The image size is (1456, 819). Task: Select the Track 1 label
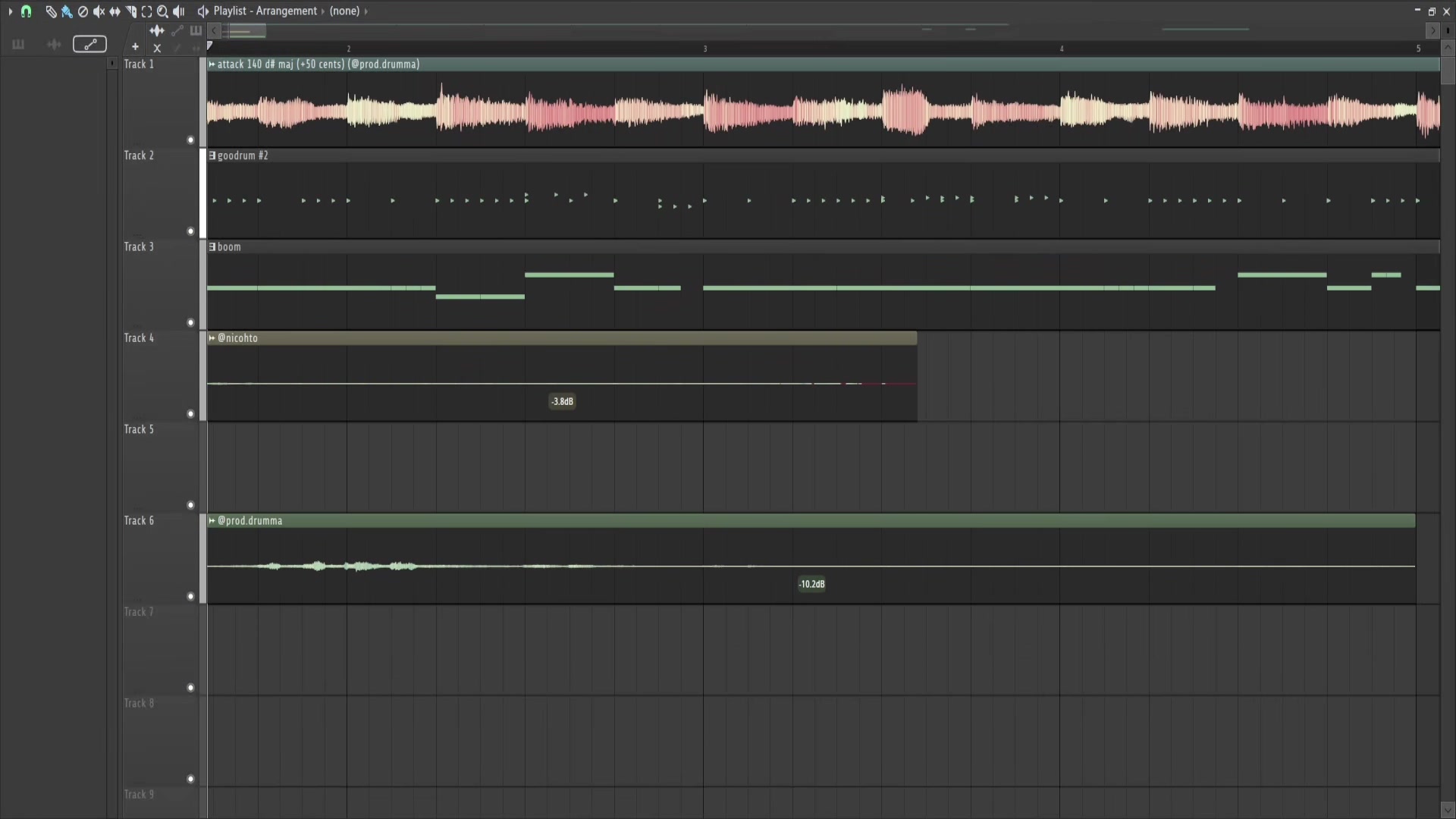(x=139, y=64)
